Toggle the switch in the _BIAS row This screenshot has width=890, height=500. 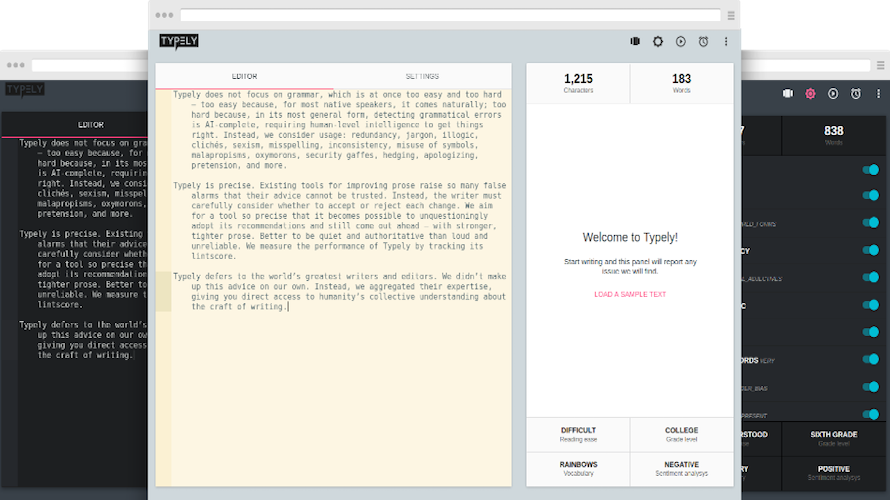pyautogui.click(x=871, y=387)
